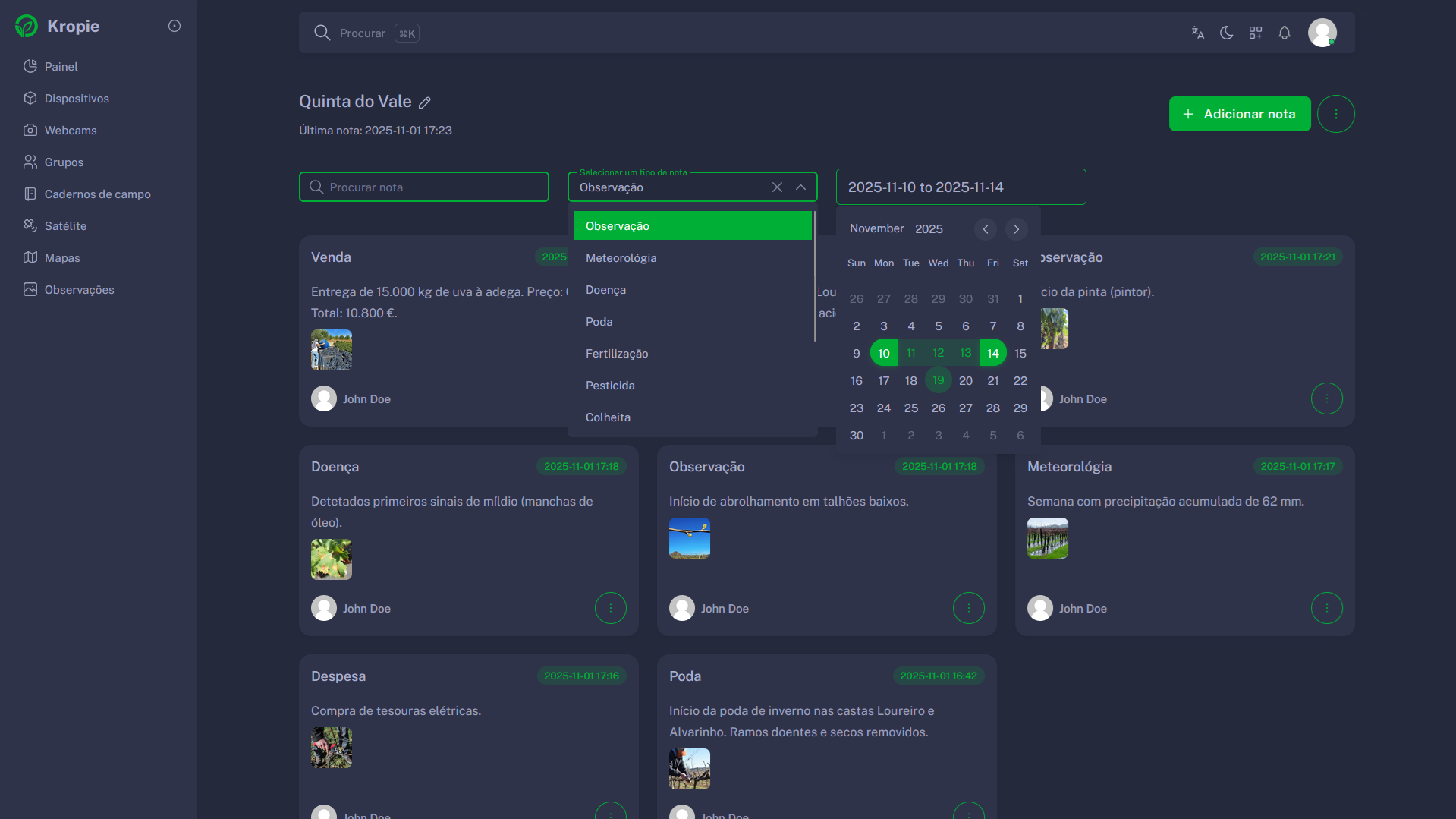Click the language translation icon

point(1197,33)
